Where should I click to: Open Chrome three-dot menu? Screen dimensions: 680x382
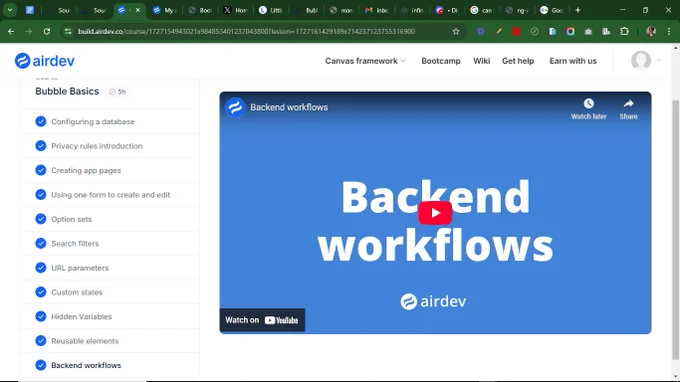669,31
